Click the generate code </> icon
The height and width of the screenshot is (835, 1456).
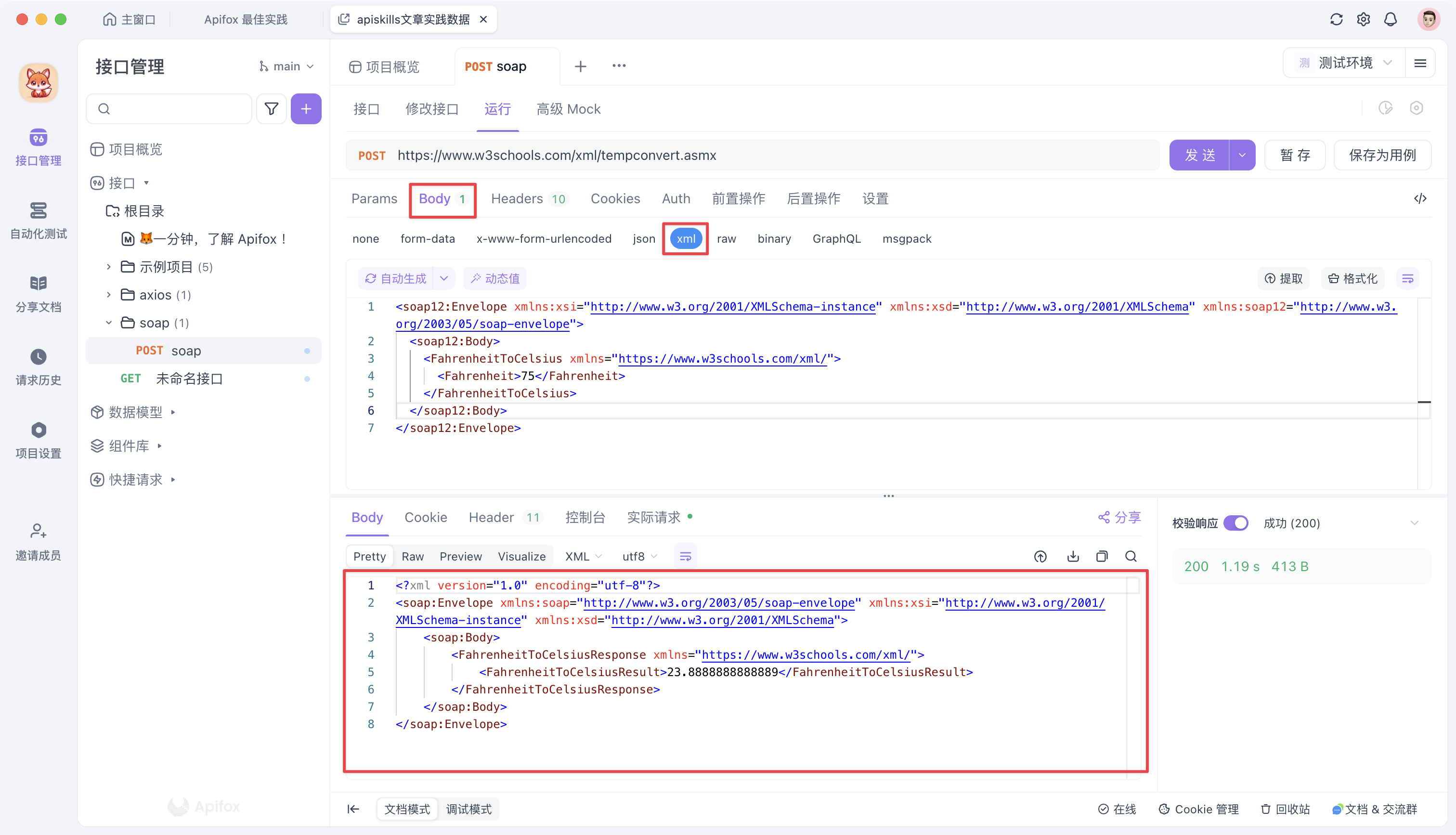coord(1420,198)
